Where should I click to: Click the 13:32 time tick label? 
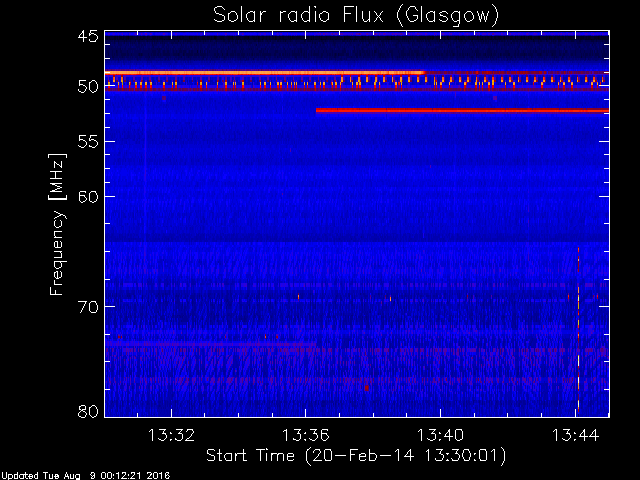[x=171, y=435]
